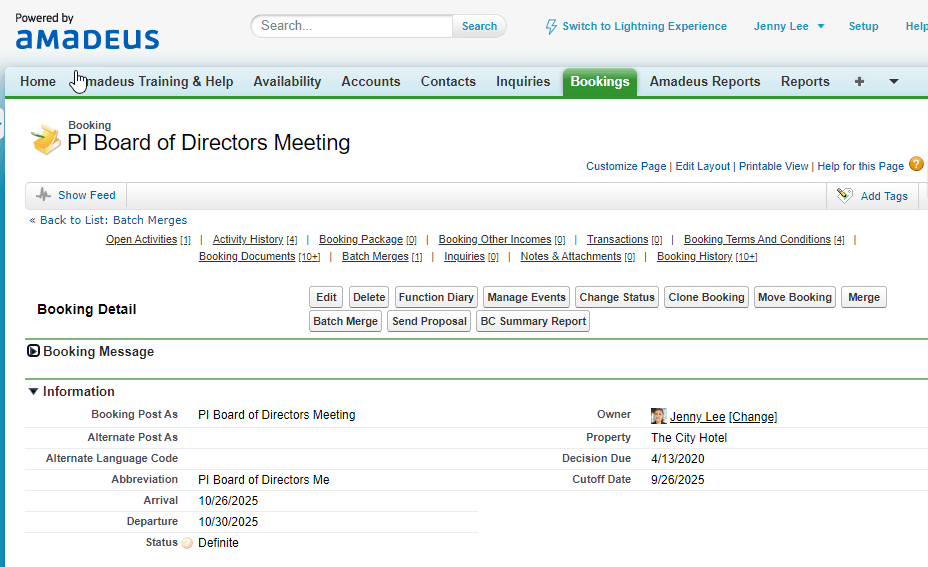Open the tab overflow arrow dropdown
928x567 pixels.
coord(894,82)
